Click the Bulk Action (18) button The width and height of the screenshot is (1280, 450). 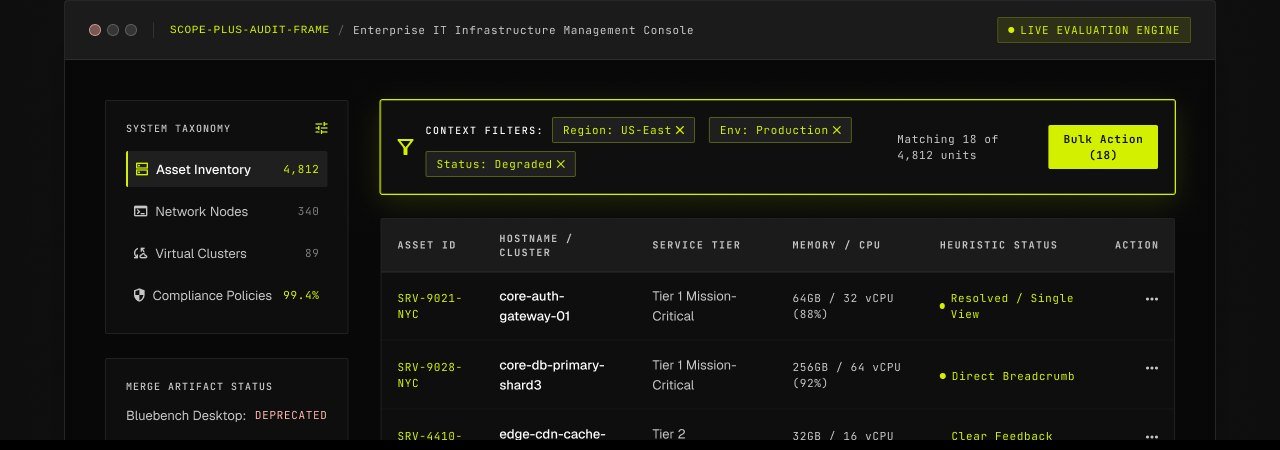tap(1103, 147)
